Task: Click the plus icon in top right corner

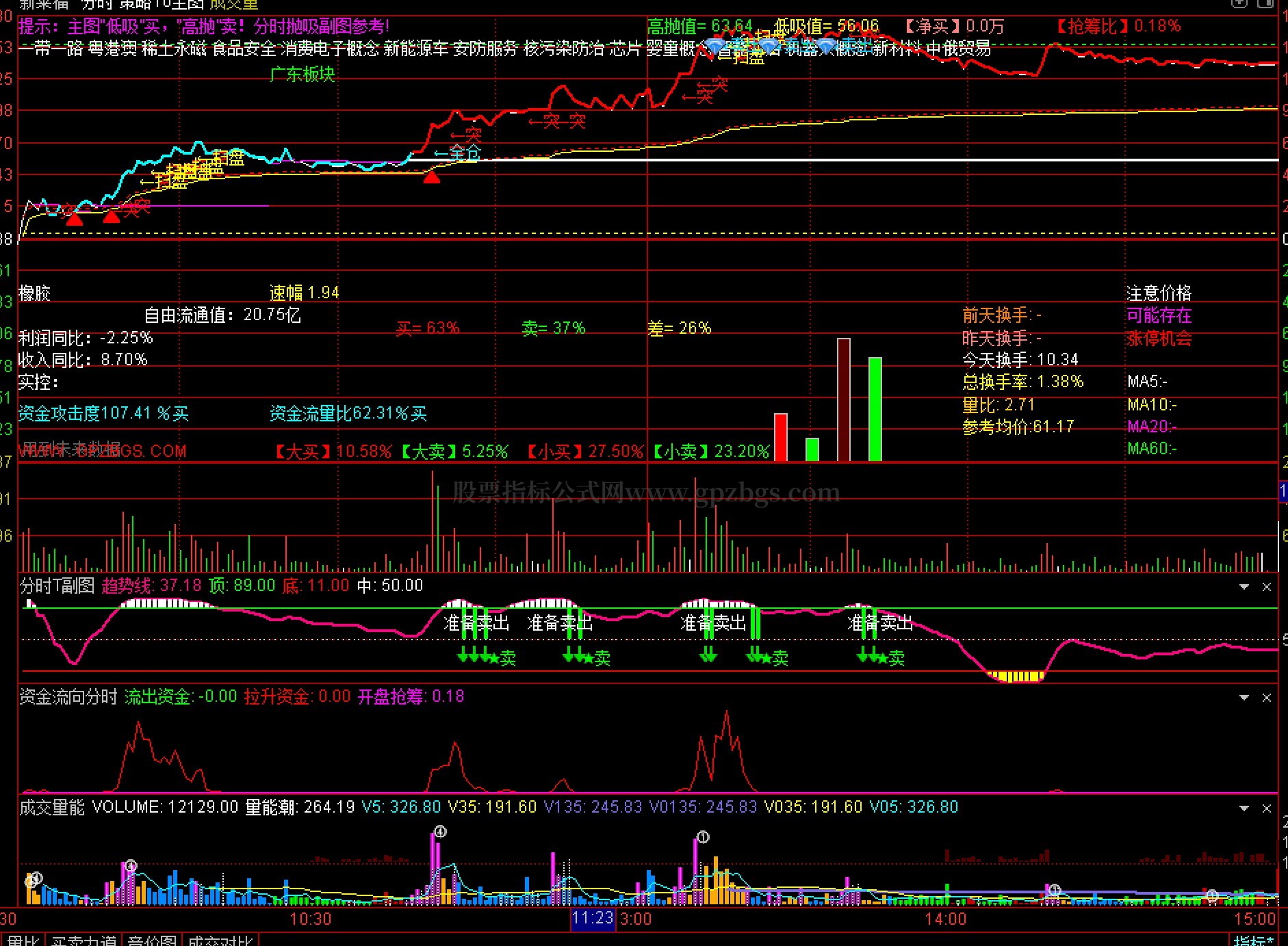Action: (1239, 3)
